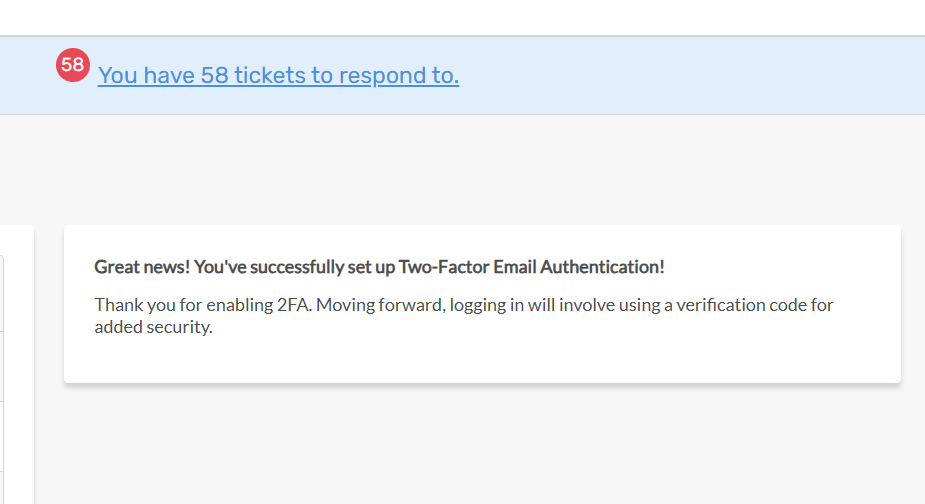Image resolution: width=925 pixels, height=504 pixels.
Task: Click the red 58 notification badge
Action: pos(72,66)
